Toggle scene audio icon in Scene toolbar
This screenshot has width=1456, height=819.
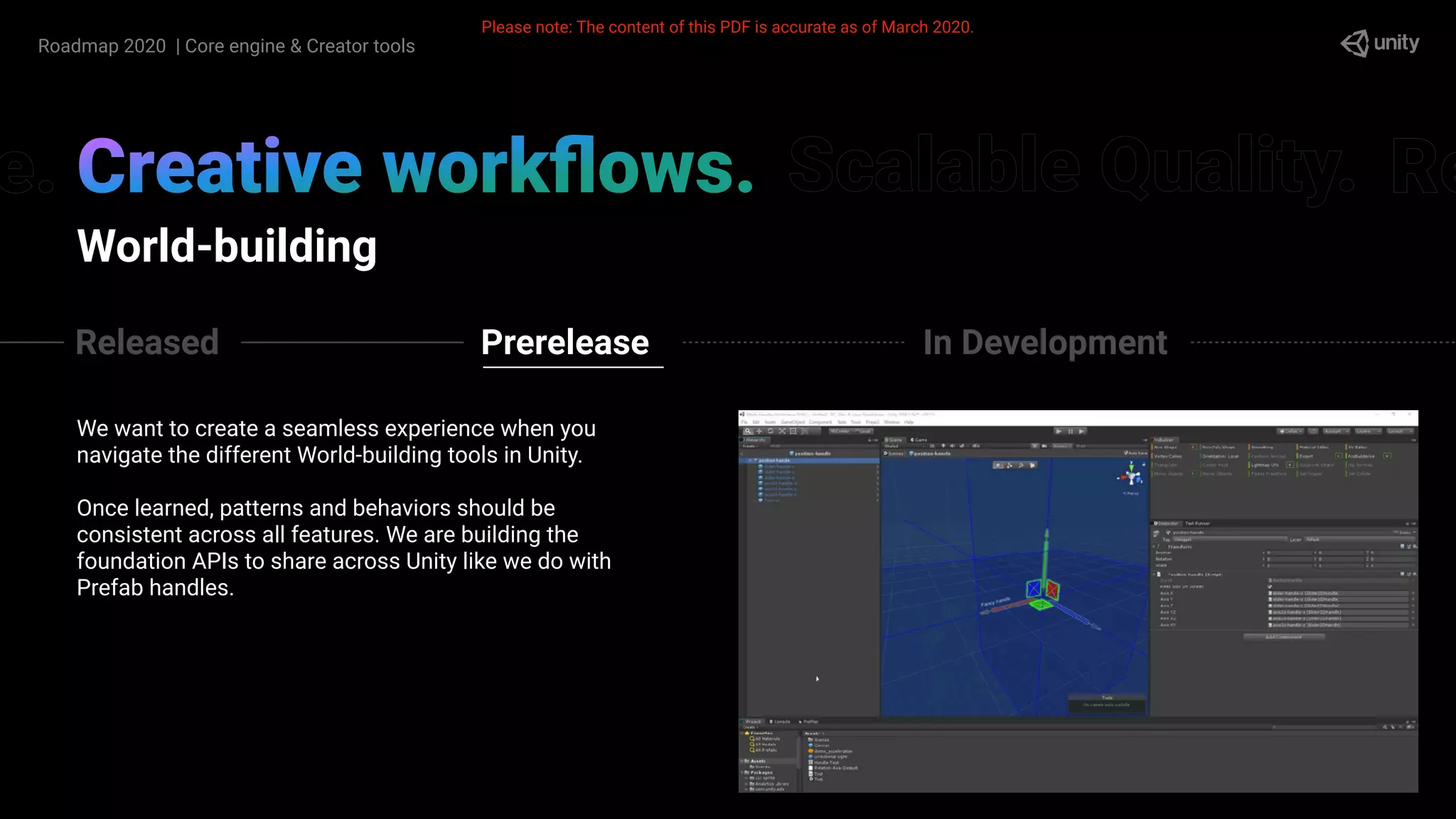[x=953, y=446]
